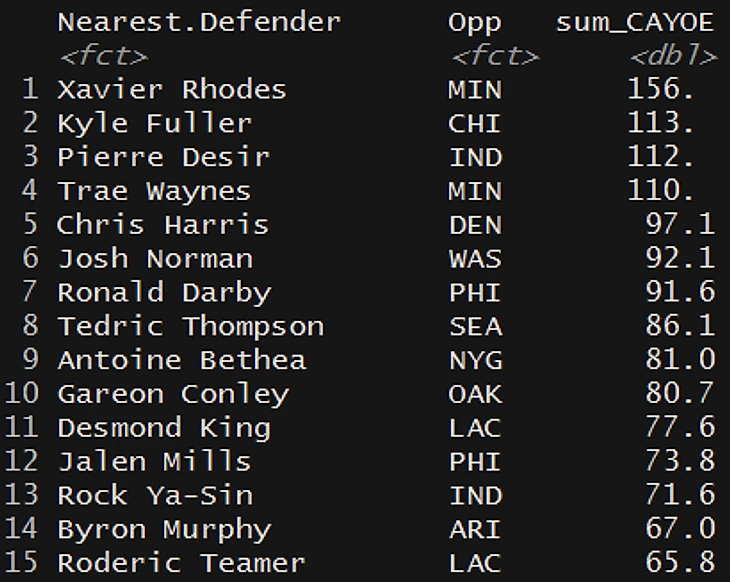Click the SEA opponent code
This screenshot has height=582, width=730.
pos(474,326)
